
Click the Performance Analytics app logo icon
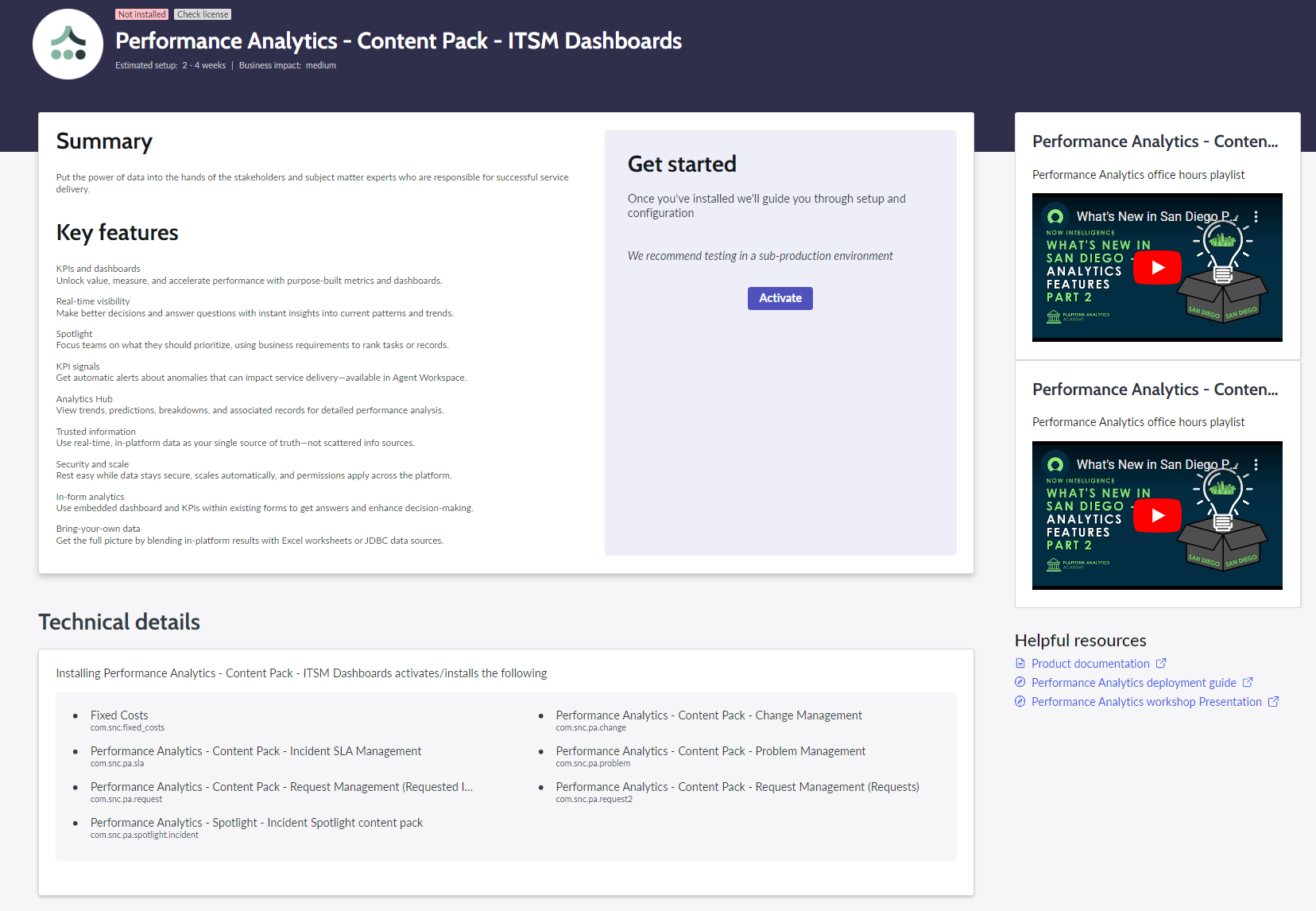pyautogui.click(x=68, y=45)
